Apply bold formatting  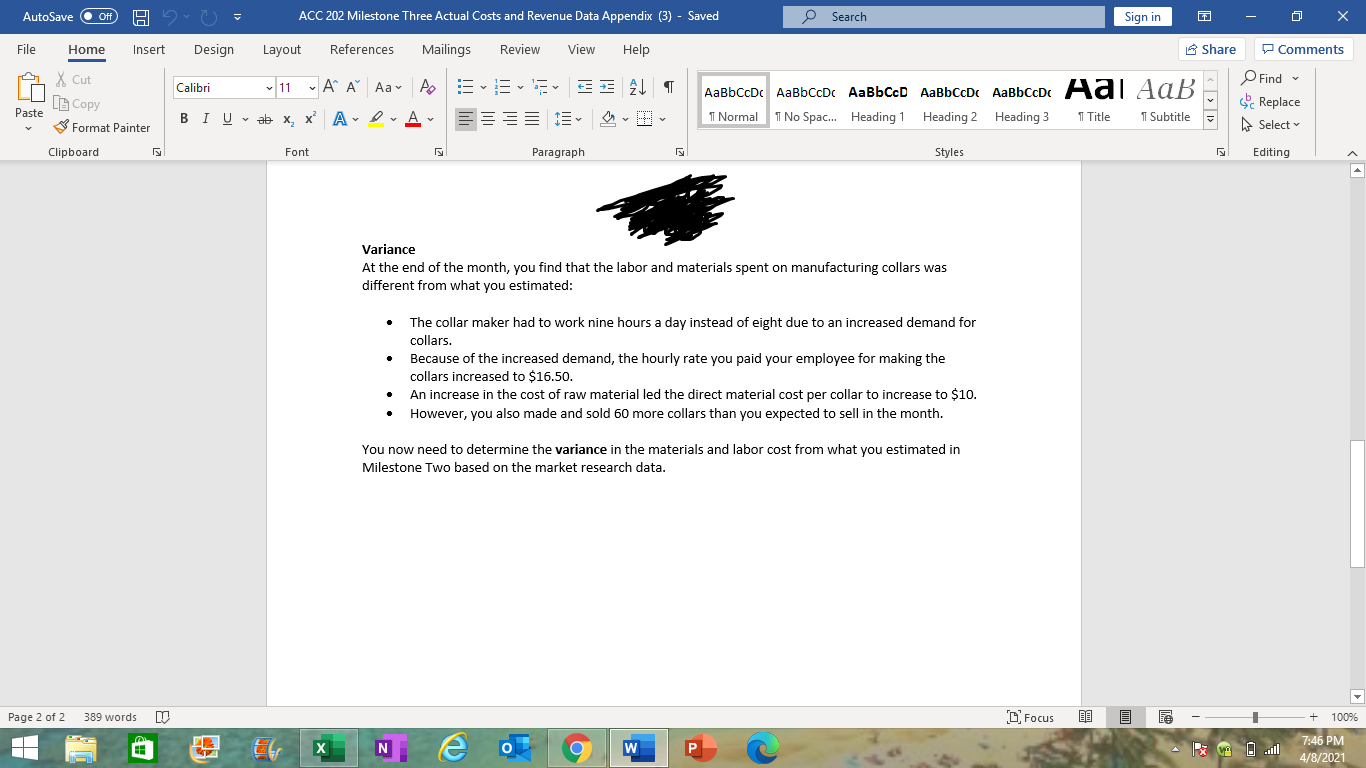point(184,118)
